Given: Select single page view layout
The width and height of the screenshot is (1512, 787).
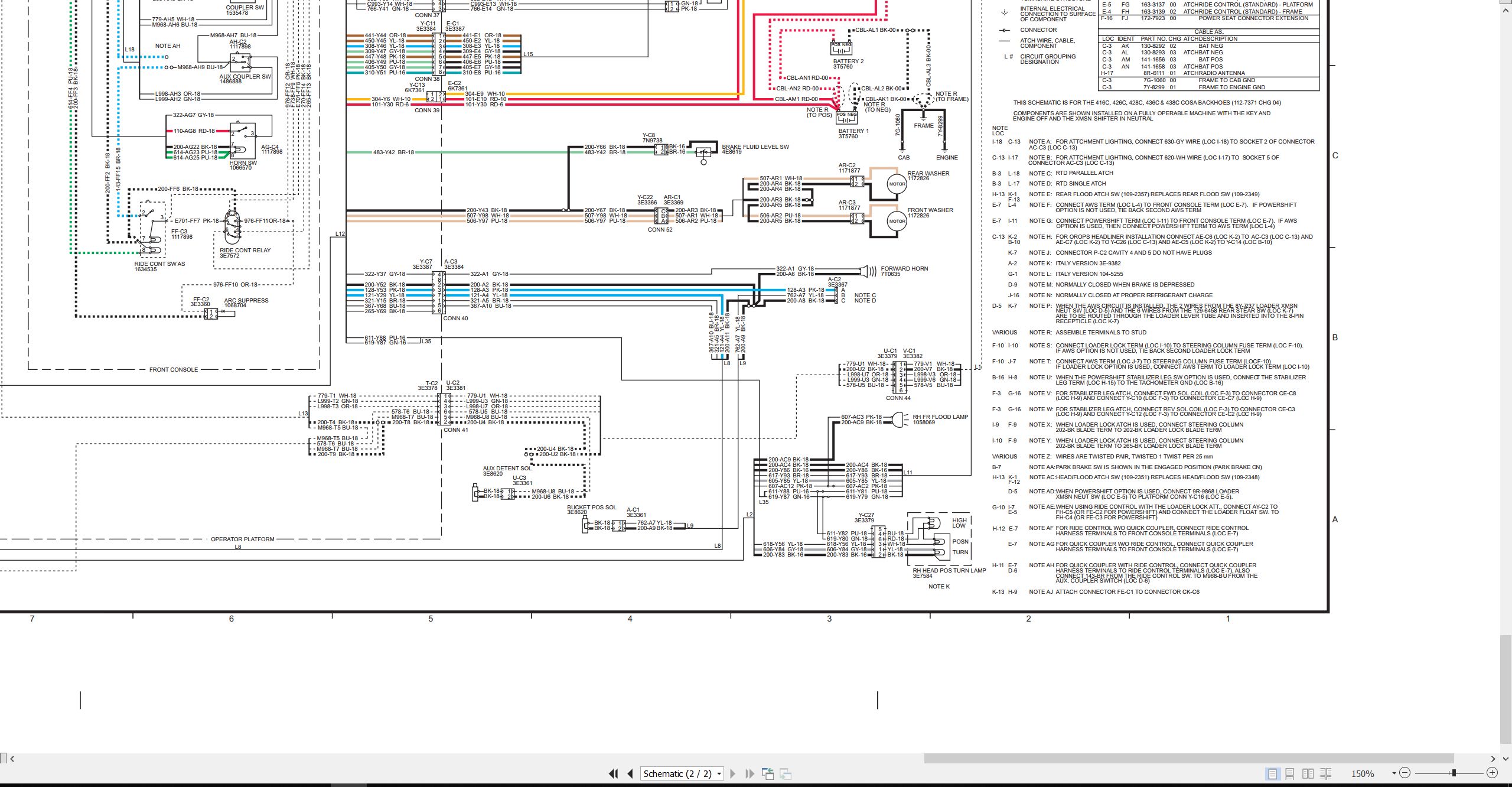Looking at the screenshot, I should [x=1272, y=773].
